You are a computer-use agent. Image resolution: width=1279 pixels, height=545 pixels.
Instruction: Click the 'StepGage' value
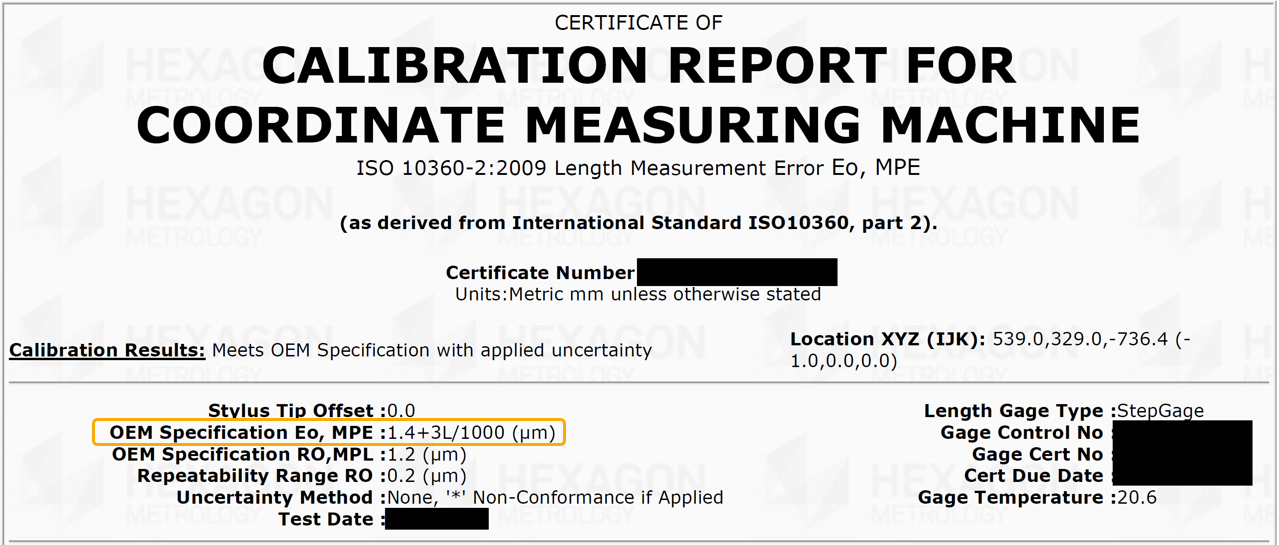[1161, 411]
